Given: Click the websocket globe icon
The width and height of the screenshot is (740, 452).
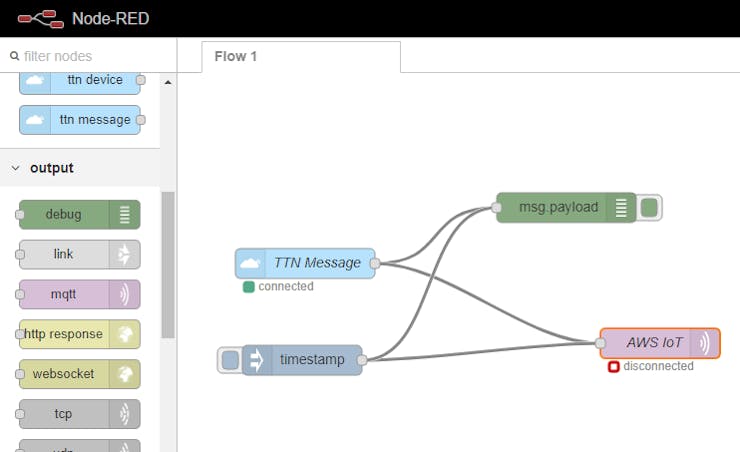Looking at the screenshot, I should pos(125,374).
